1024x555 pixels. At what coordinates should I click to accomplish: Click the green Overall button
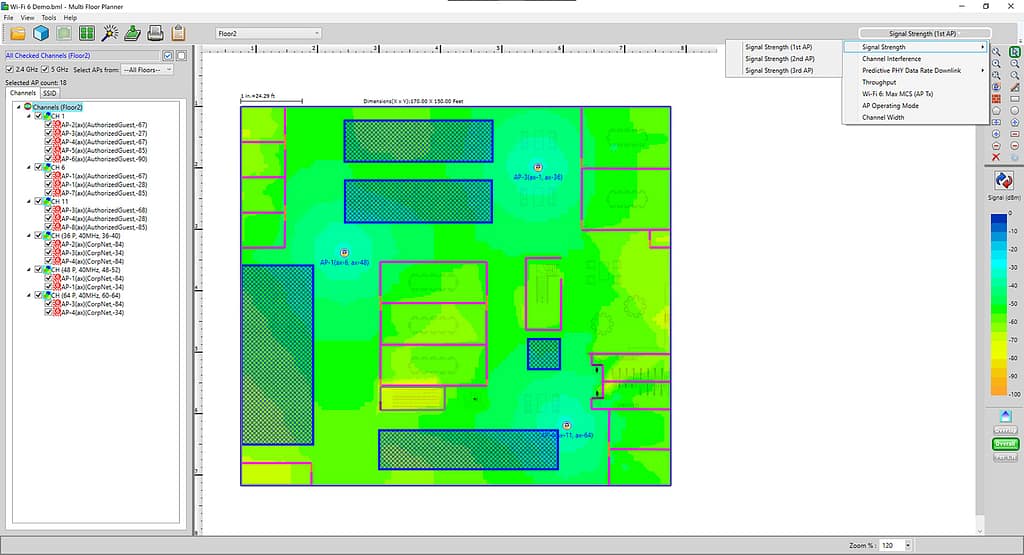click(1005, 444)
